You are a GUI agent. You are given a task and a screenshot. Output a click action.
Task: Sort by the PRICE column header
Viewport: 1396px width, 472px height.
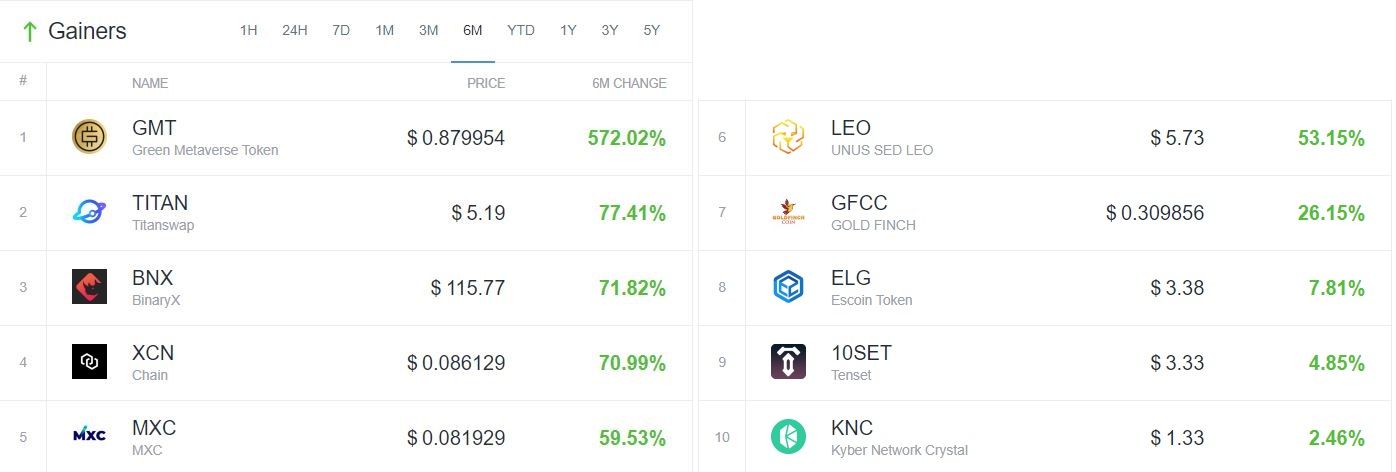(x=486, y=83)
